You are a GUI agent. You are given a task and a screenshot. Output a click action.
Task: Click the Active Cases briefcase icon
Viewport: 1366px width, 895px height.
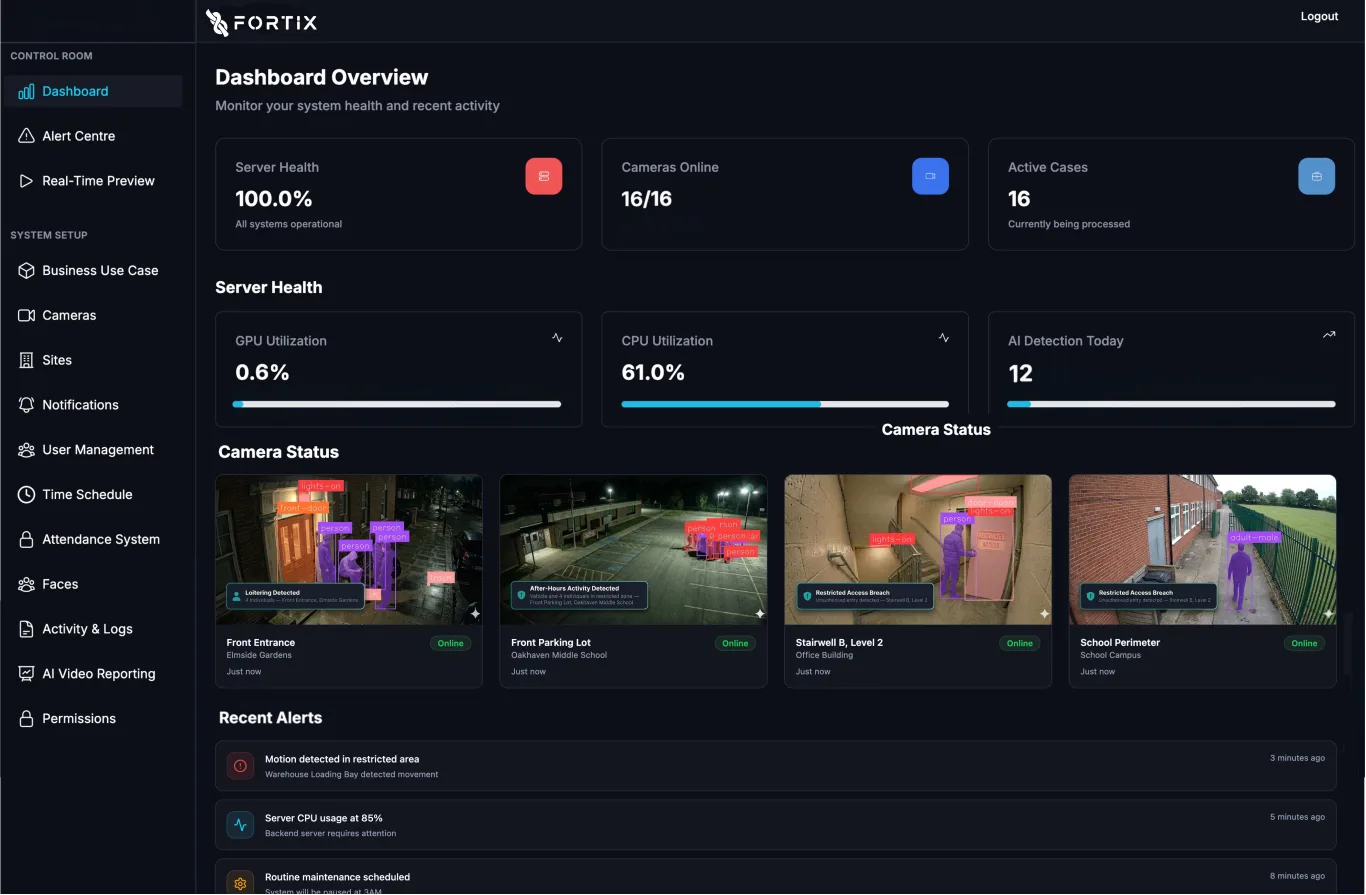point(1316,176)
